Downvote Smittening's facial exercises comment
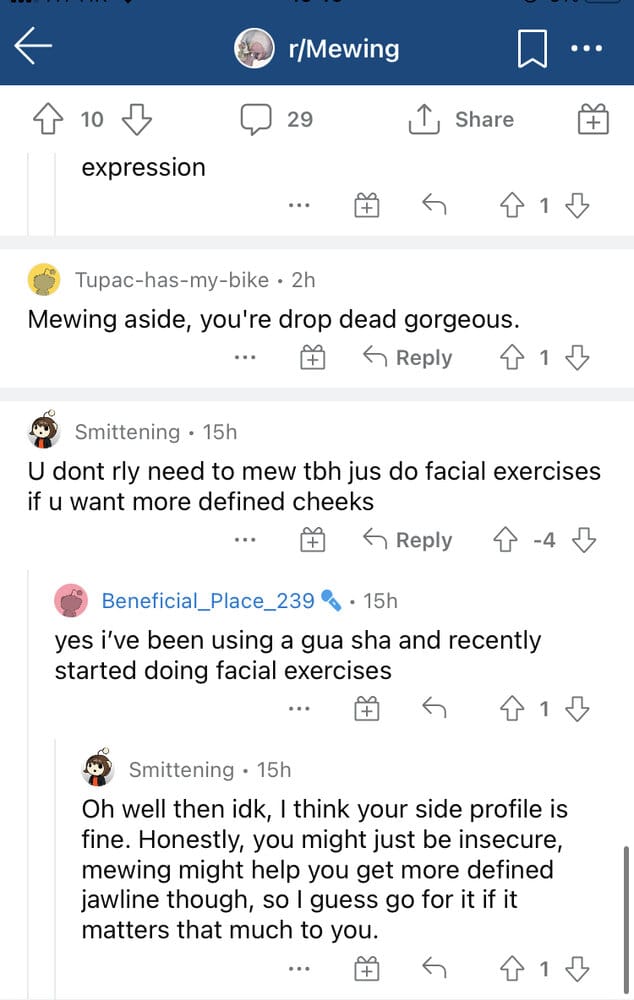Viewport: 634px width, 1000px height. (582, 540)
